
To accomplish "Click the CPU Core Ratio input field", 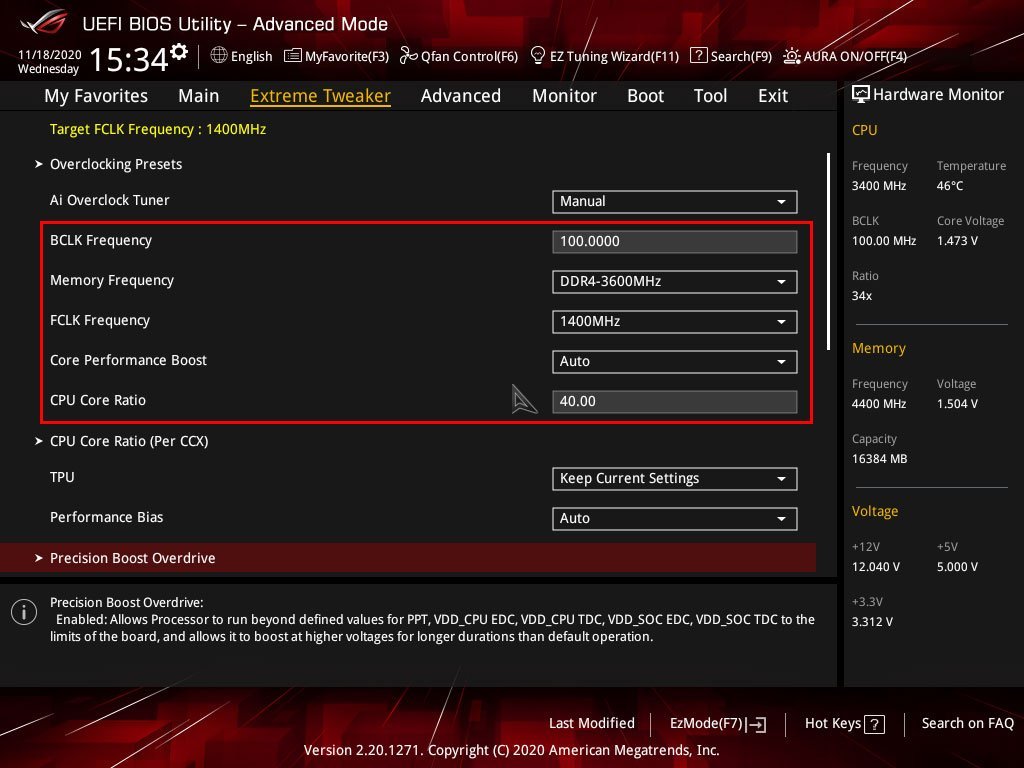I will point(675,402).
